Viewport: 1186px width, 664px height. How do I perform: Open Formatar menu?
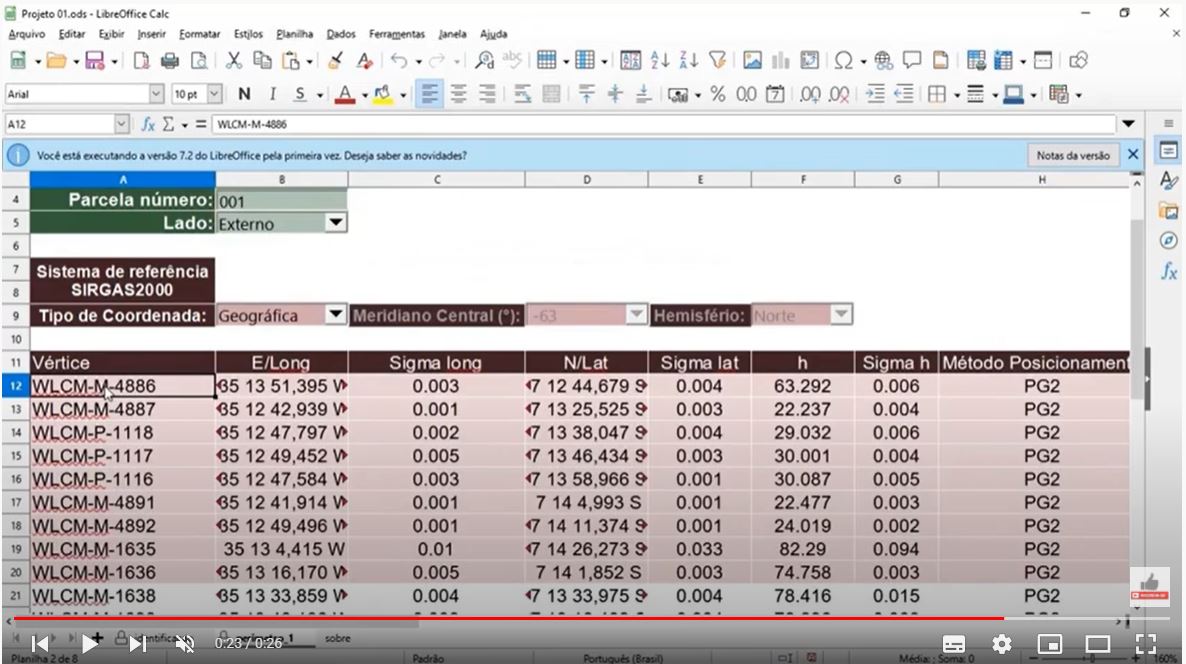tap(200, 34)
